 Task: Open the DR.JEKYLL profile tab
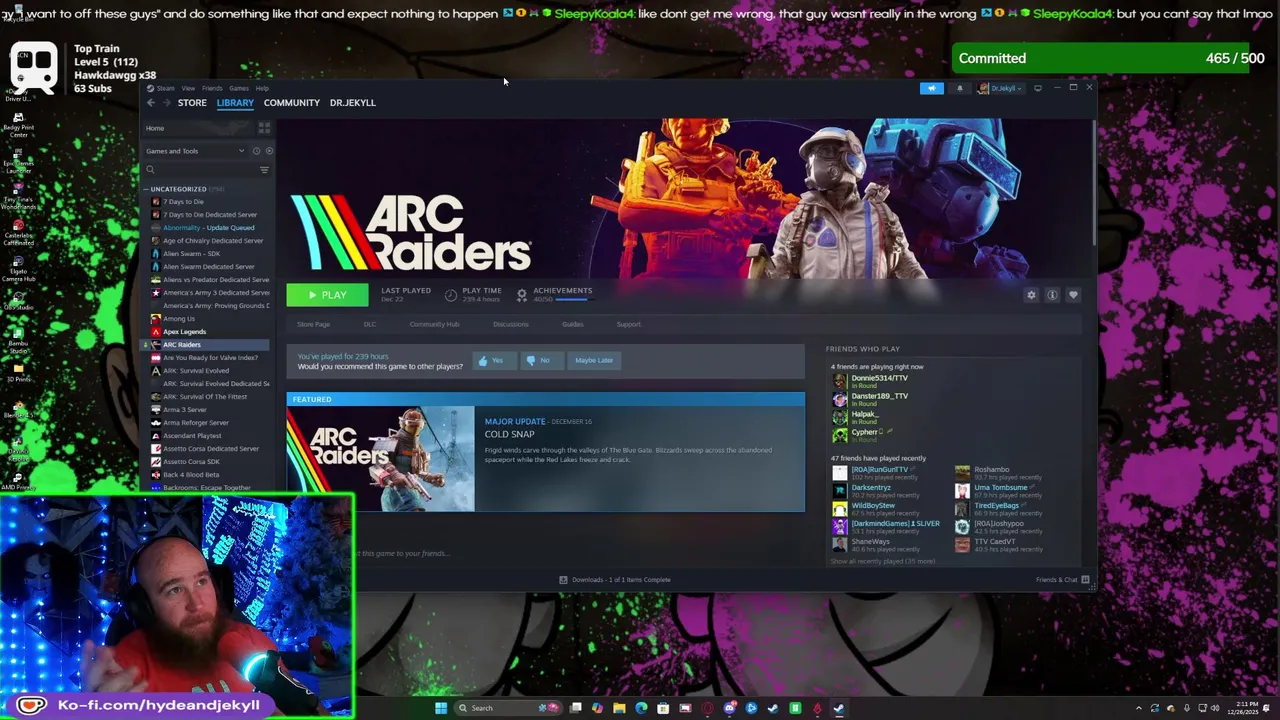tap(353, 103)
